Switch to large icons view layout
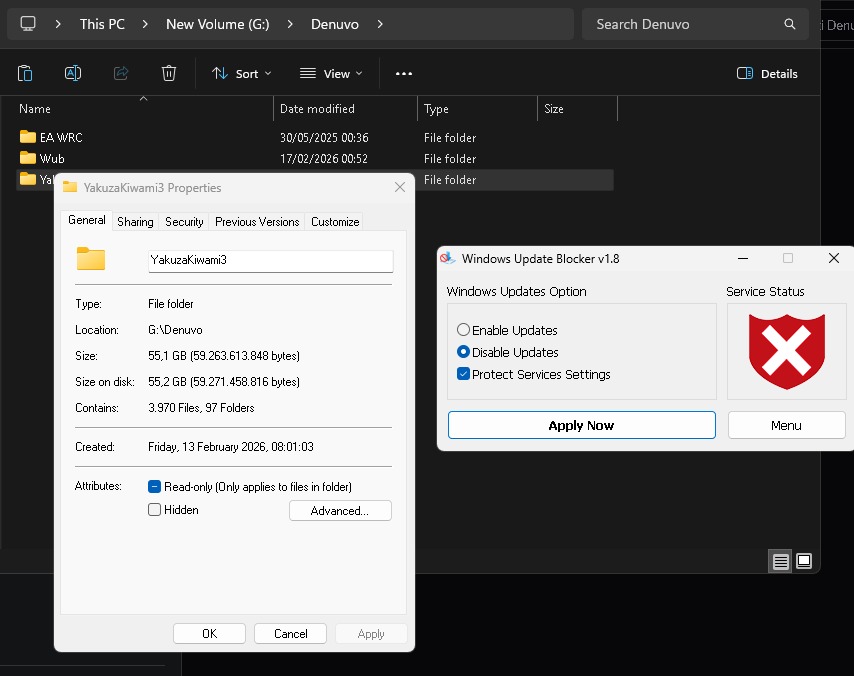Viewport: 854px width, 676px height. point(804,561)
